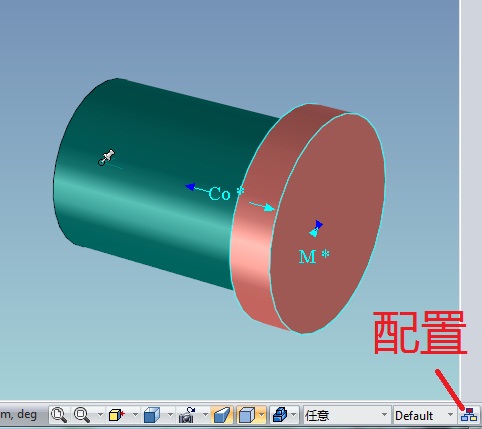The width and height of the screenshot is (482, 429).
Task: Expand the arrow beside blue cube icon
Action: tap(170, 415)
